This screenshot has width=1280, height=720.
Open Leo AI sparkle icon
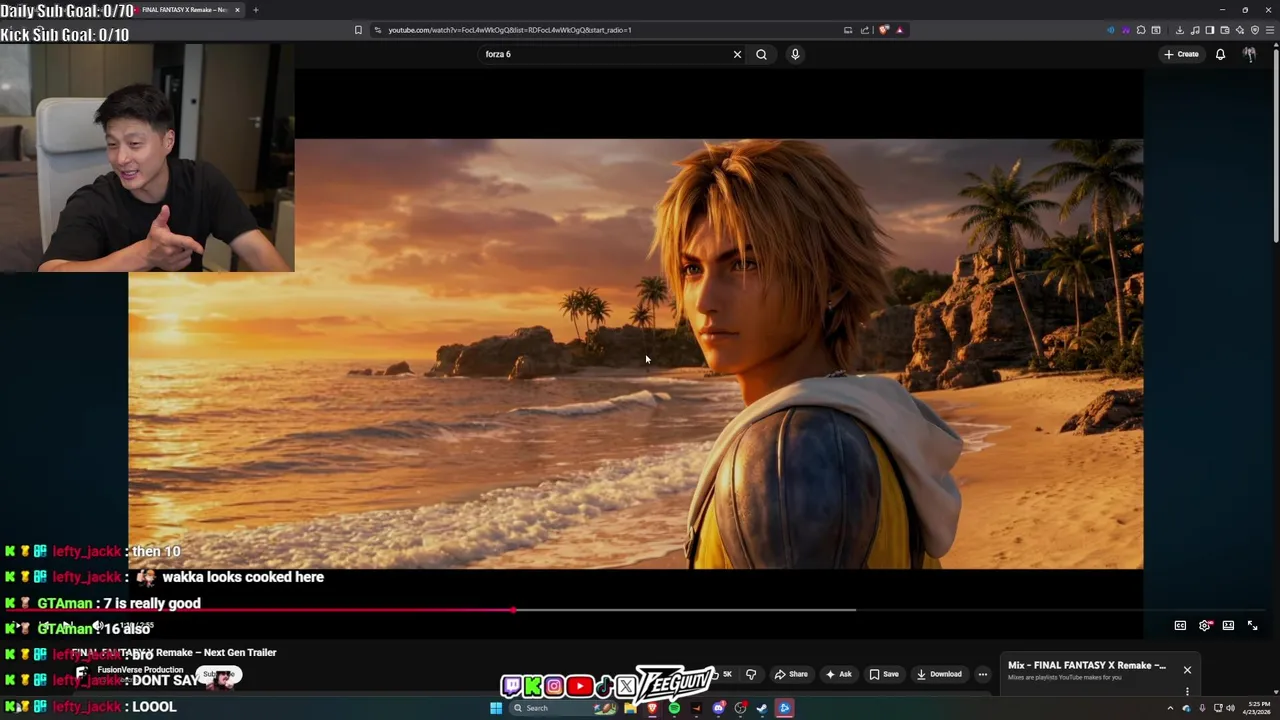point(1240,30)
